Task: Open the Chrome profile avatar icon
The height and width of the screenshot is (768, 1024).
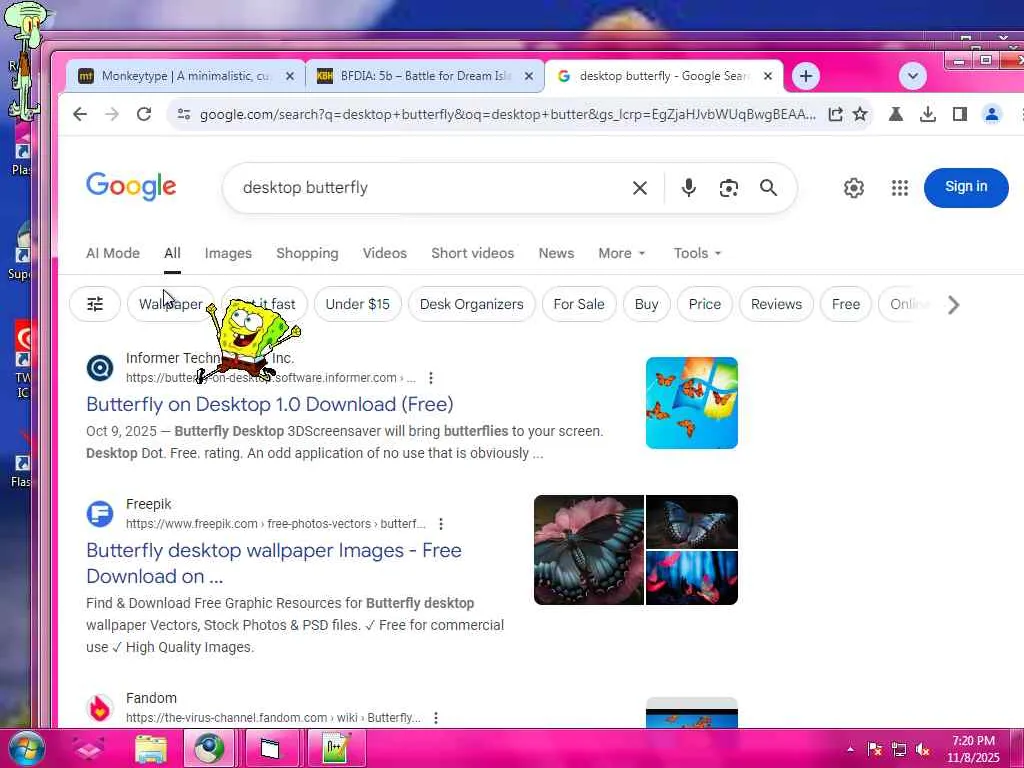Action: point(991,114)
